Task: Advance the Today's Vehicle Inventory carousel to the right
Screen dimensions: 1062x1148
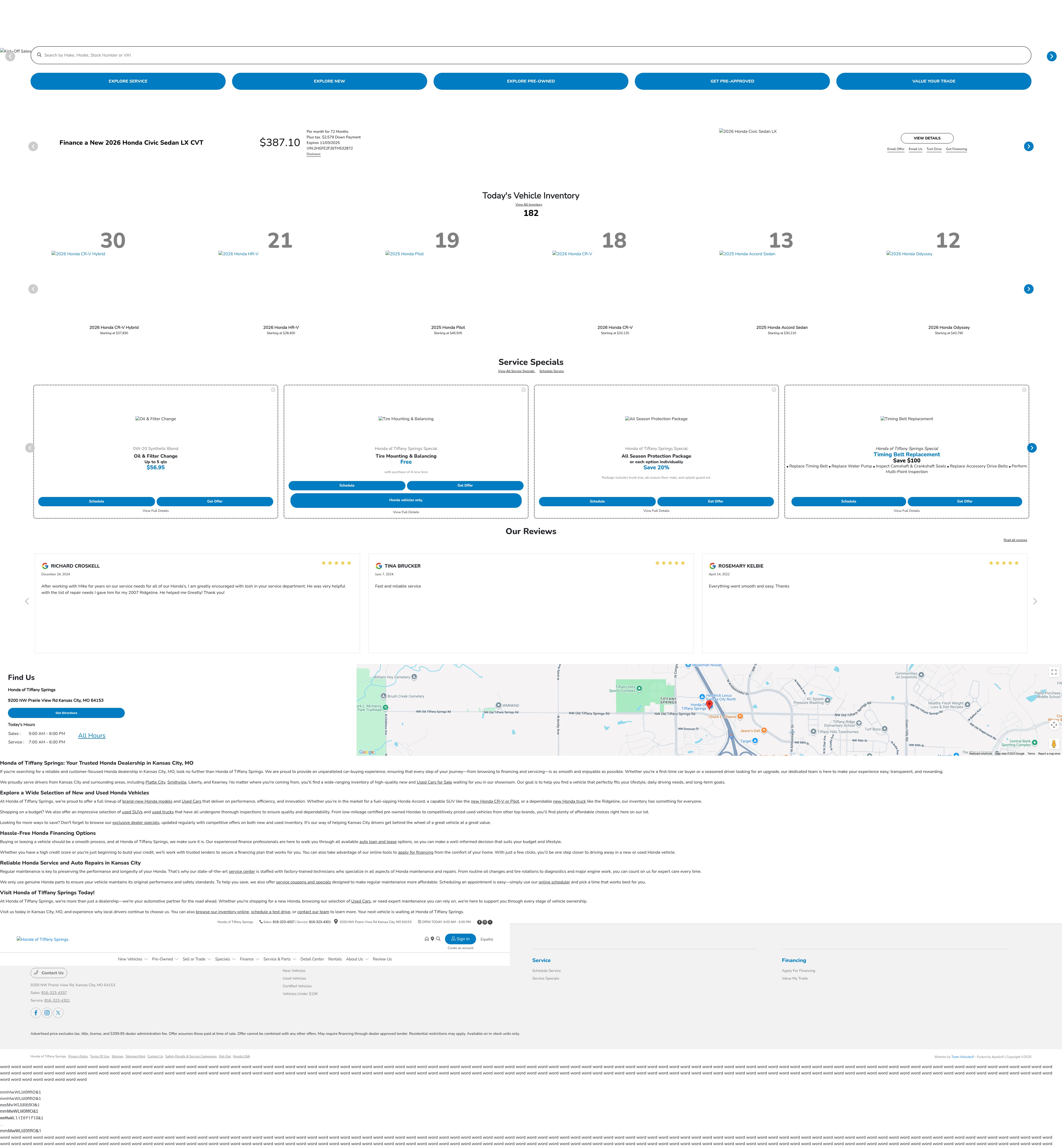Action: (x=1029, y=289)
